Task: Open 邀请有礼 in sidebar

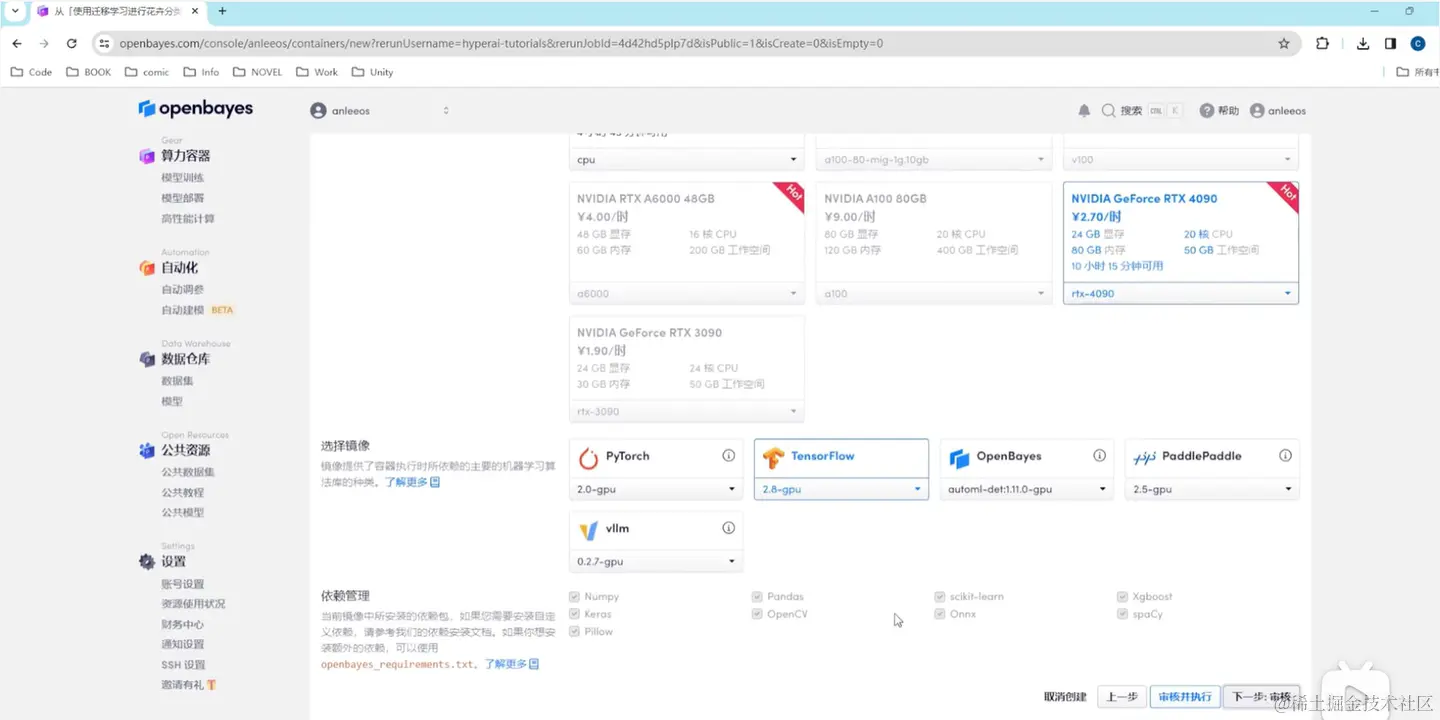Action: point(189,685)
